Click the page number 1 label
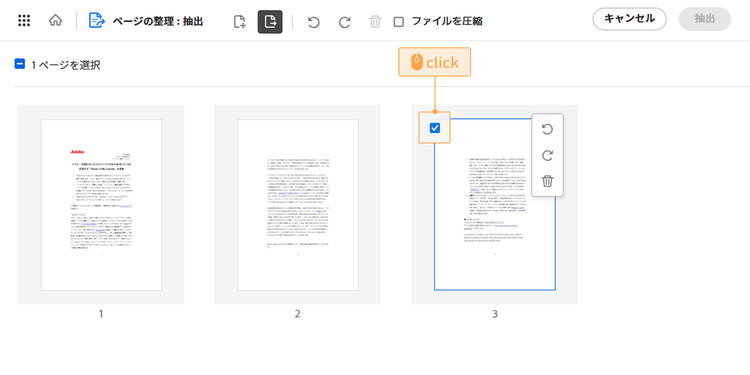 (101, 314)
